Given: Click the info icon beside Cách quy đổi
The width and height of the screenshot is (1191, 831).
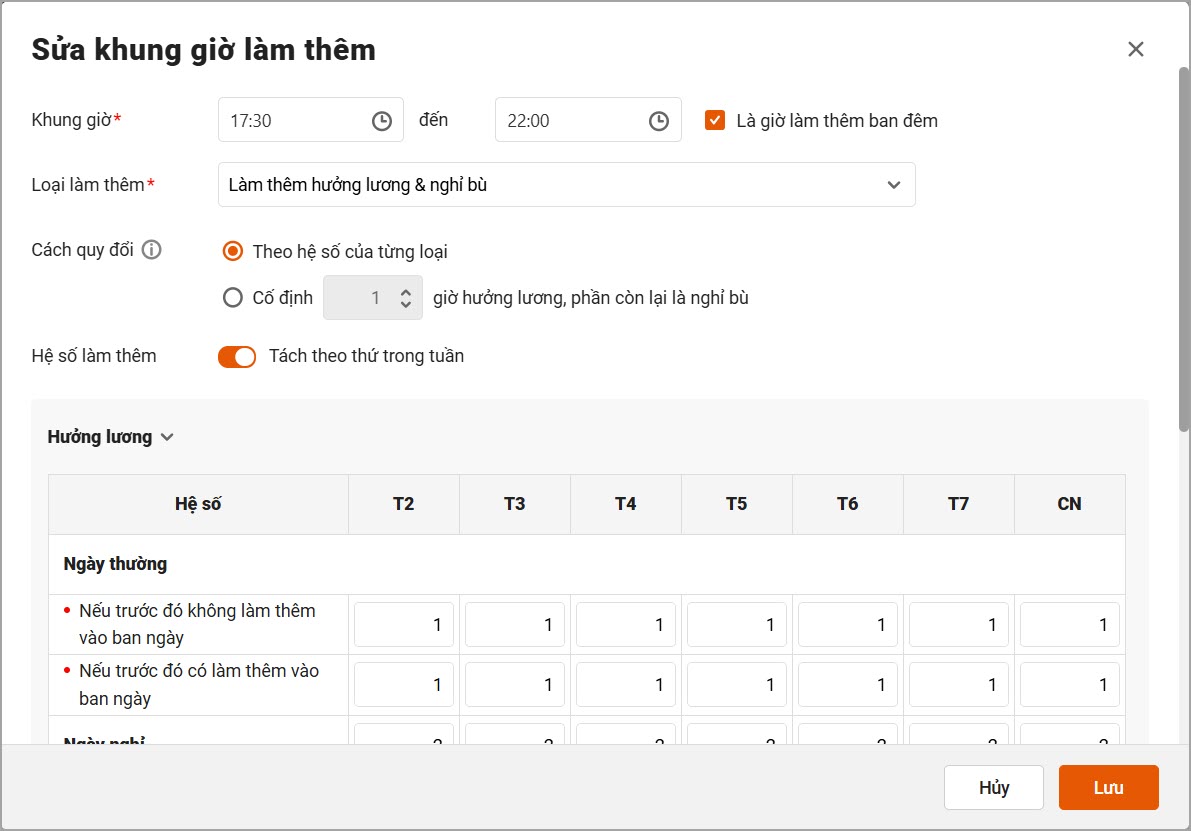Looking at the screenshot, I should 152,249.
